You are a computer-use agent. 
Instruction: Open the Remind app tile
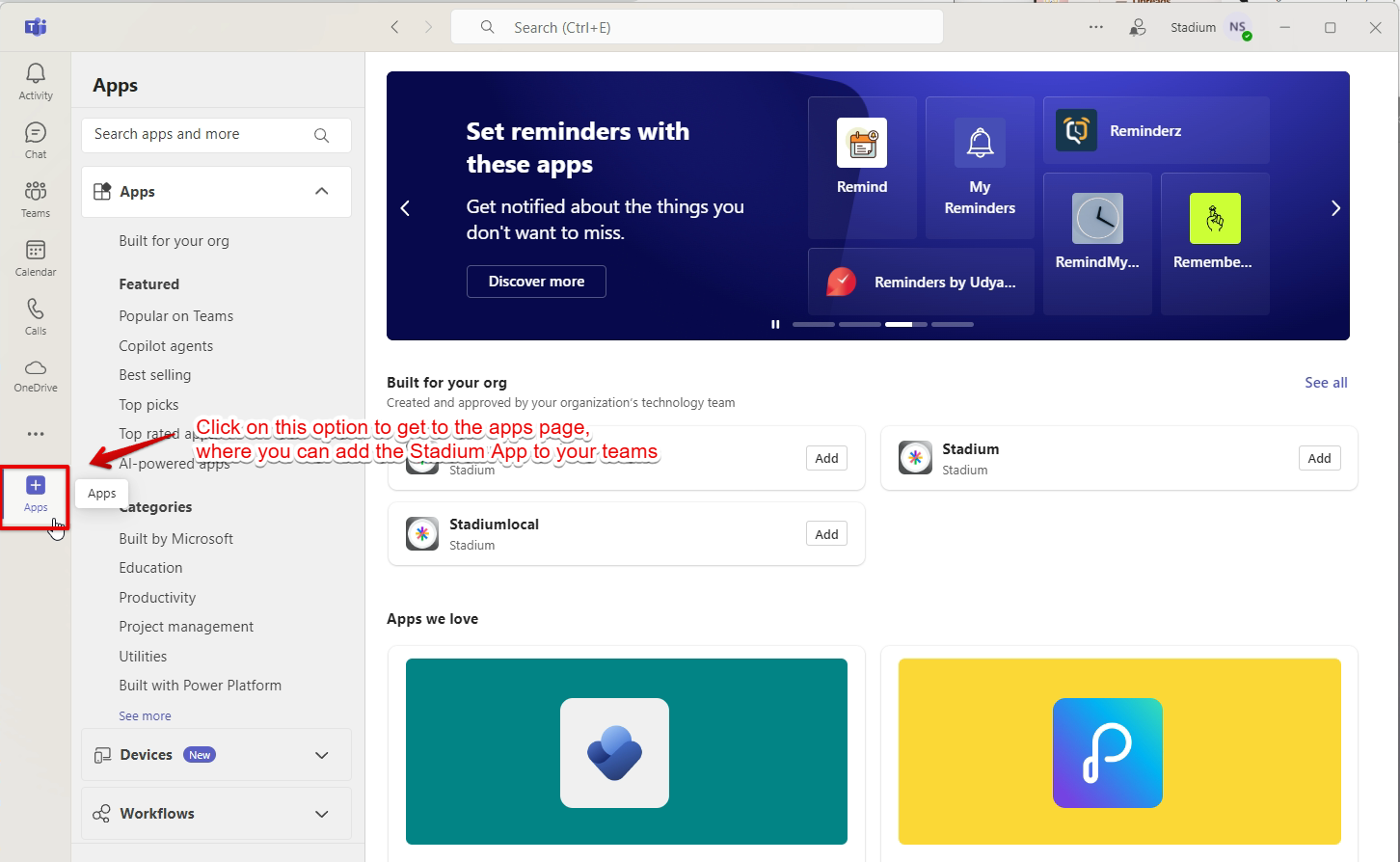[x=862, y=168]
